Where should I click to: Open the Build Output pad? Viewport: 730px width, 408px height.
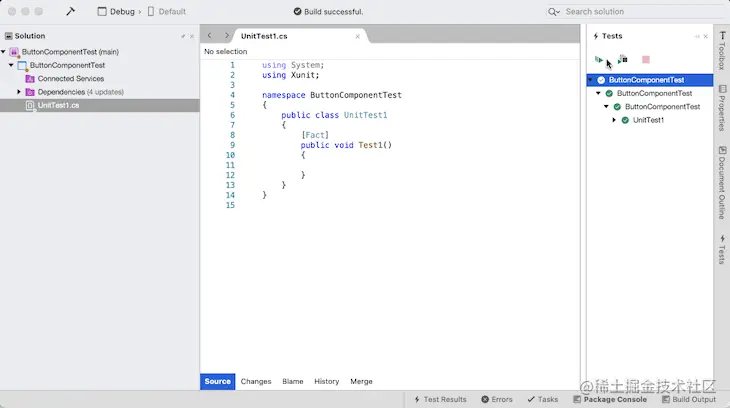[689, 400]
